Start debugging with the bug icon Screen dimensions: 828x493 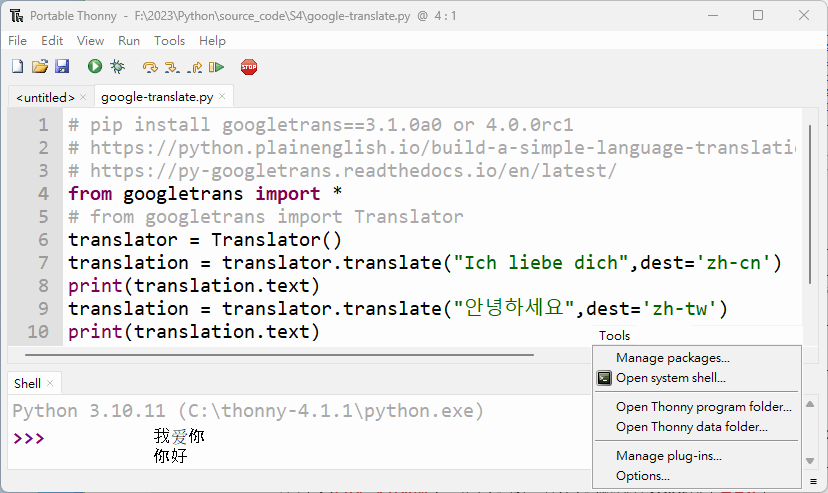pos(117,67)
